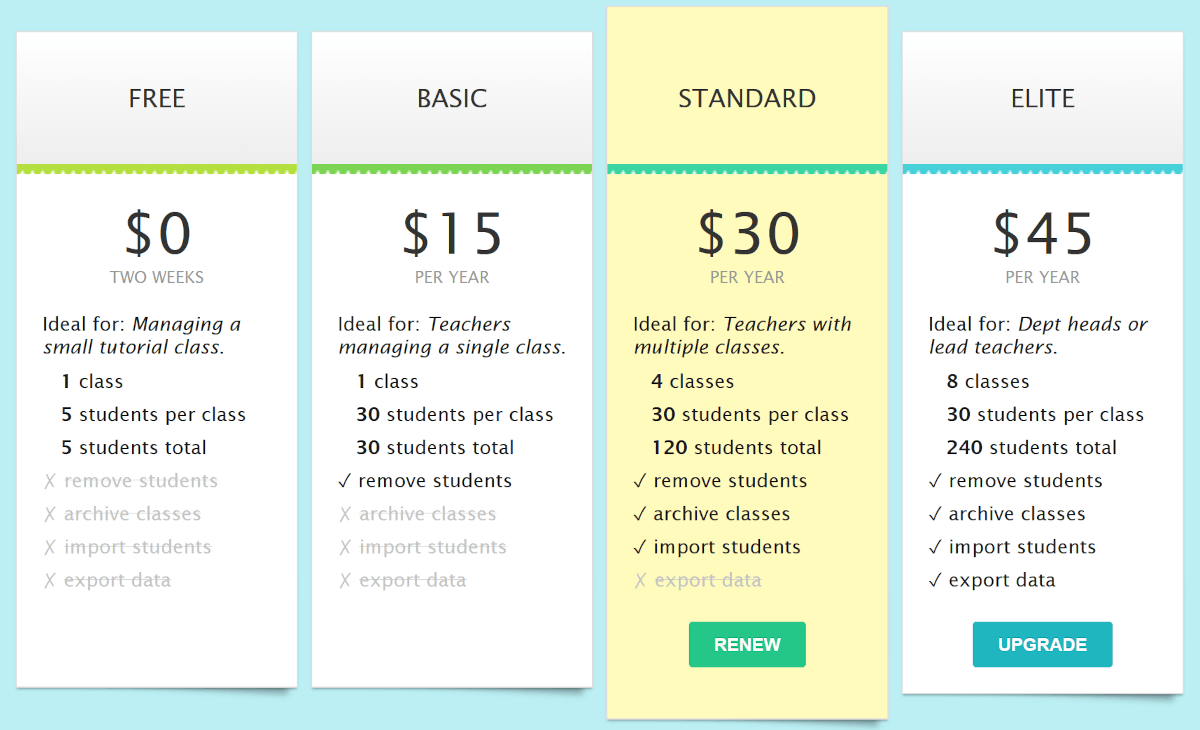
Task: Click the X icon beside Free's remove students
Action: click(x=50, y=482)
